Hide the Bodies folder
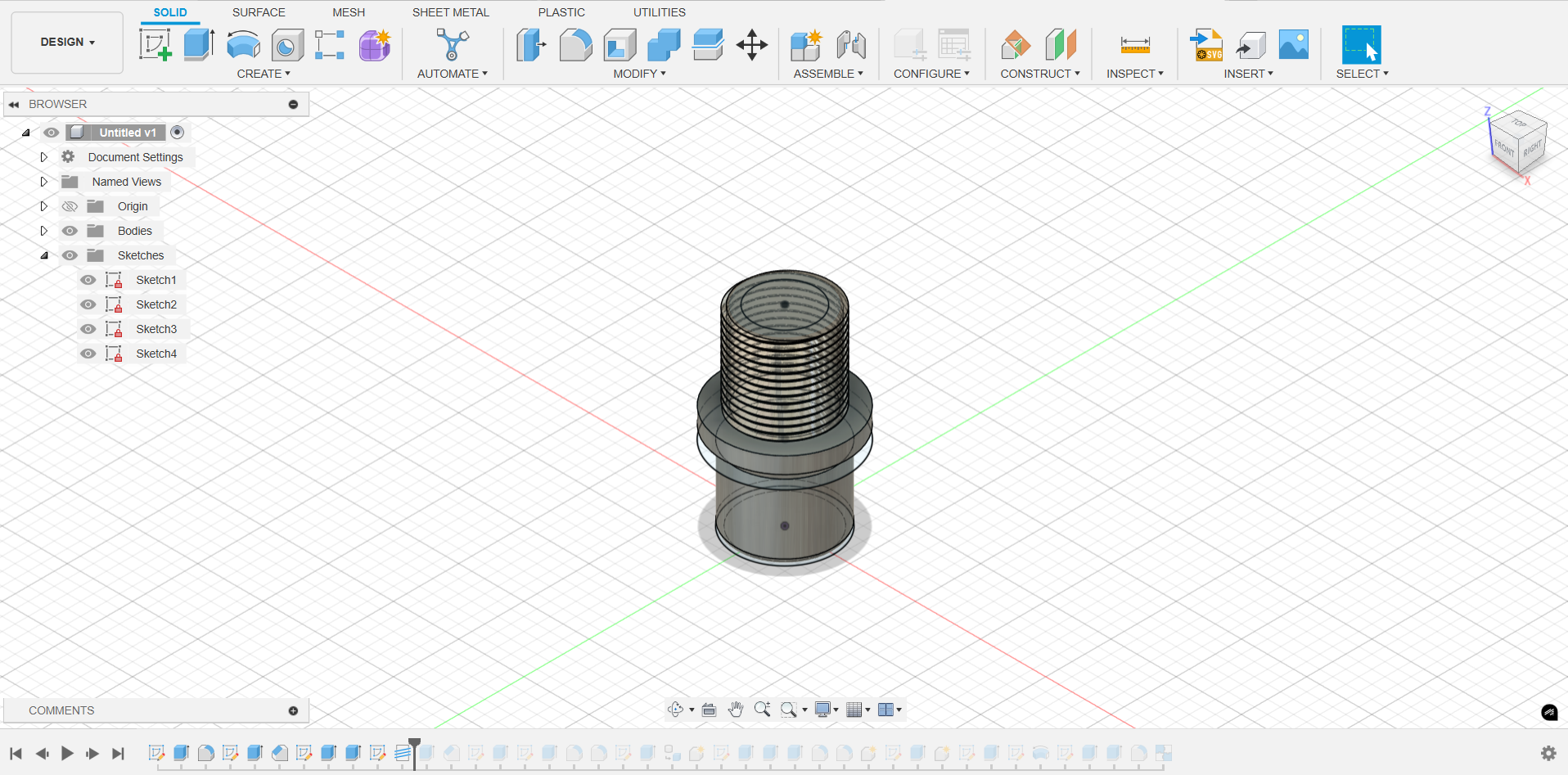This screenshot has height=775, width=1568. [70, 231]
